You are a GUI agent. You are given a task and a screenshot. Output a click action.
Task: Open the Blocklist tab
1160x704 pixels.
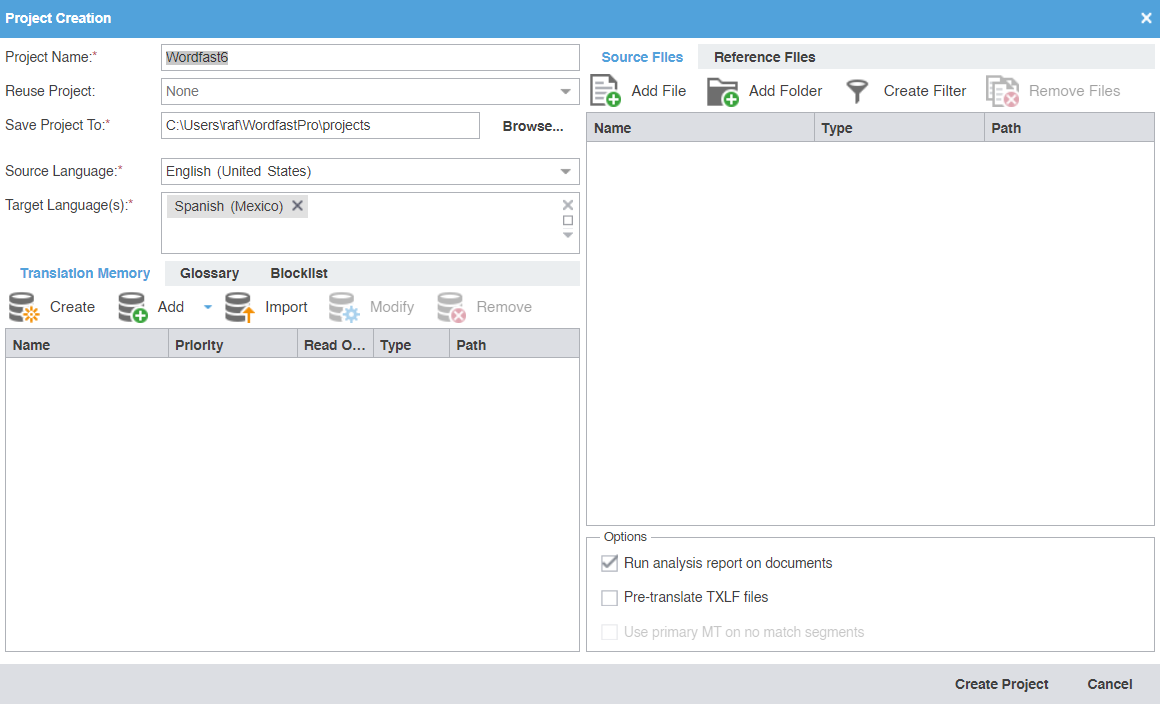tap(298, 273)
